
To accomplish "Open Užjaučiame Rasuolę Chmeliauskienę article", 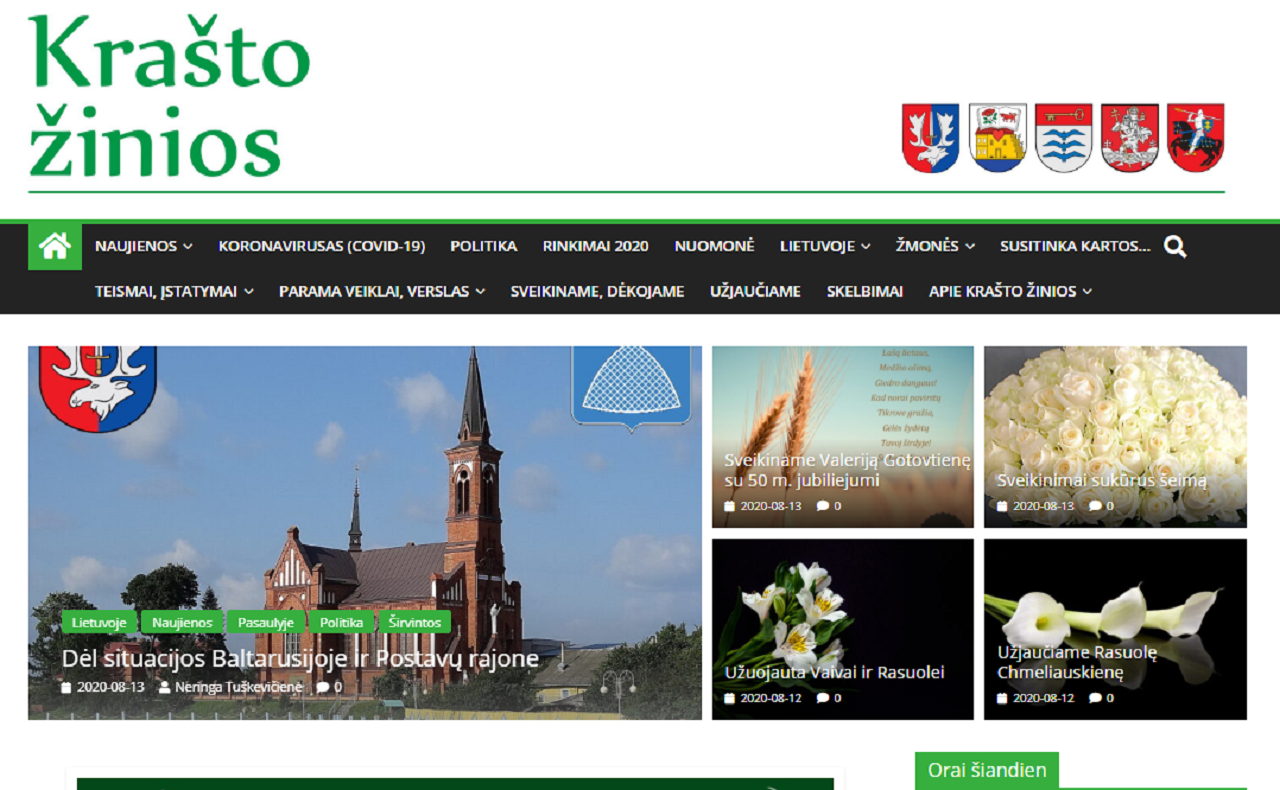I will 1077,663.
